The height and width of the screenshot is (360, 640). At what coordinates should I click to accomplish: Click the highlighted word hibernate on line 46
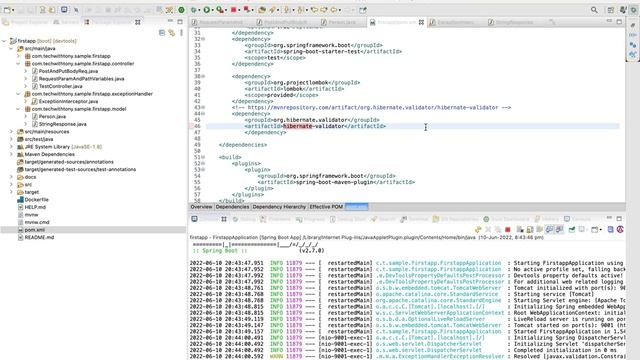[x=298, y=126]
